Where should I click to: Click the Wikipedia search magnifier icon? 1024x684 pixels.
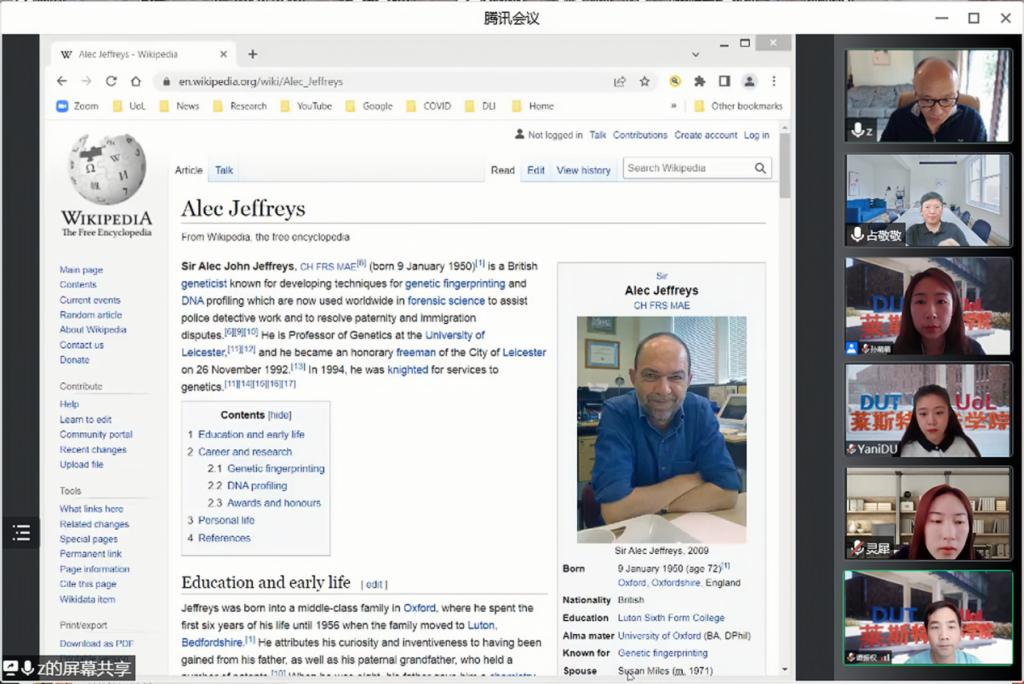pyautogui.click(x=761, y=169)
